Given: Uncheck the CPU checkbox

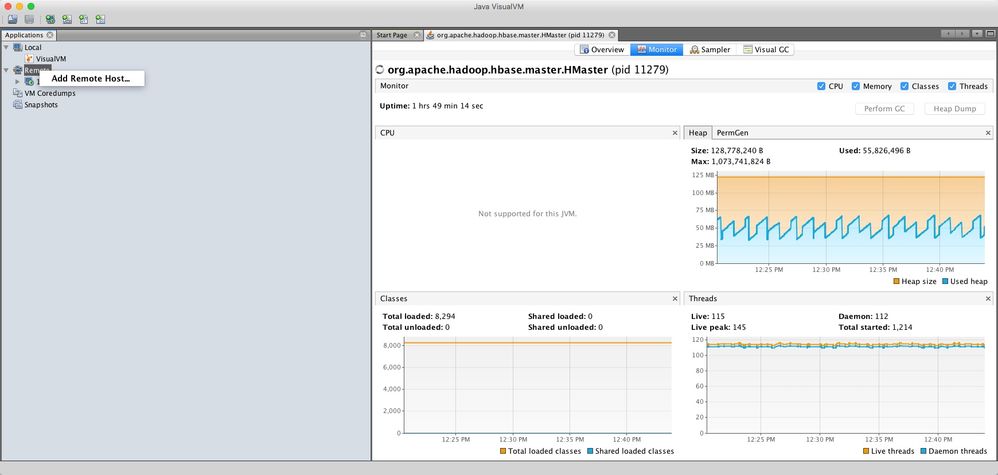Looking at the screenshot, I should point(821,86).
